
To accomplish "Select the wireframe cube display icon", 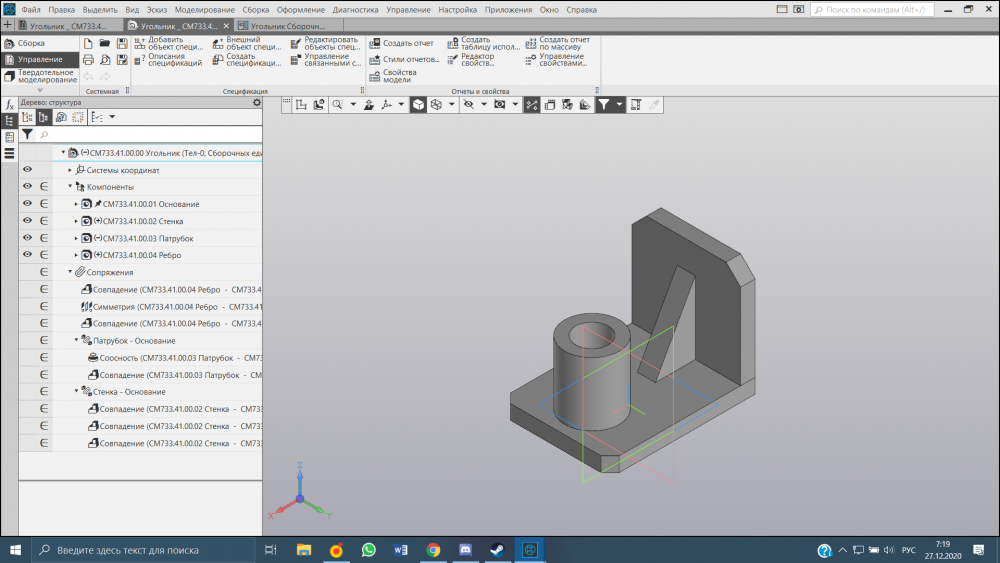I will point(436,104).
